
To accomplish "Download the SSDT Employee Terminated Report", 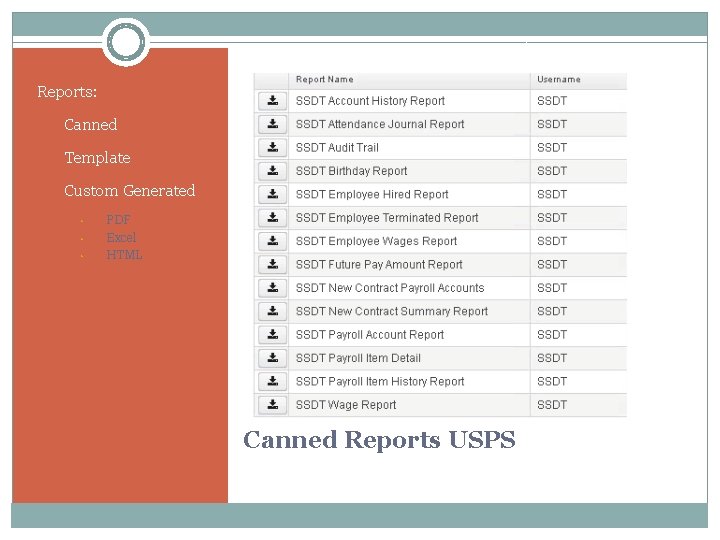I will (272, 218).
